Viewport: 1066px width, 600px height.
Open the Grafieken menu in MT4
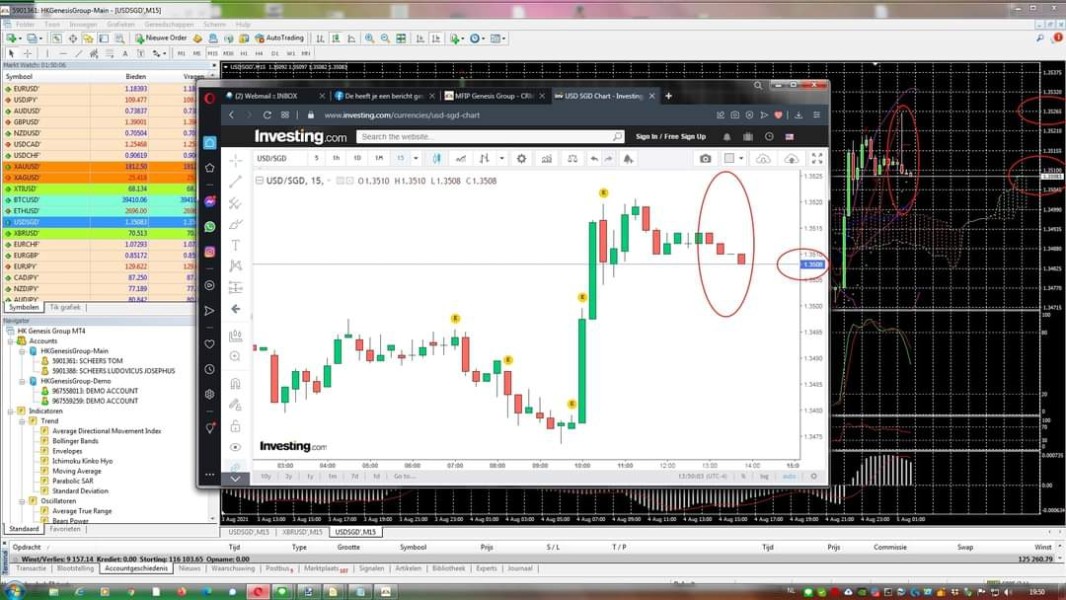120,24
